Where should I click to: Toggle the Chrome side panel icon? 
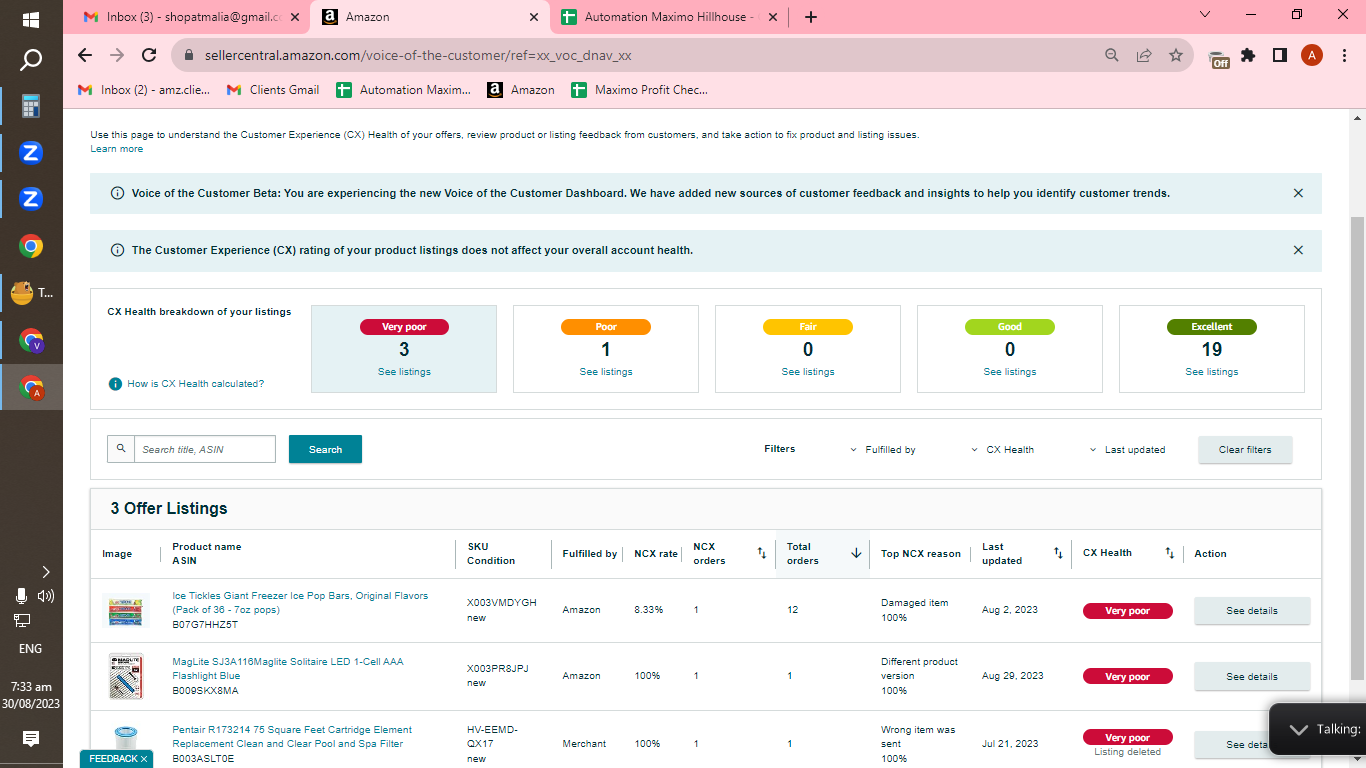1279,56
